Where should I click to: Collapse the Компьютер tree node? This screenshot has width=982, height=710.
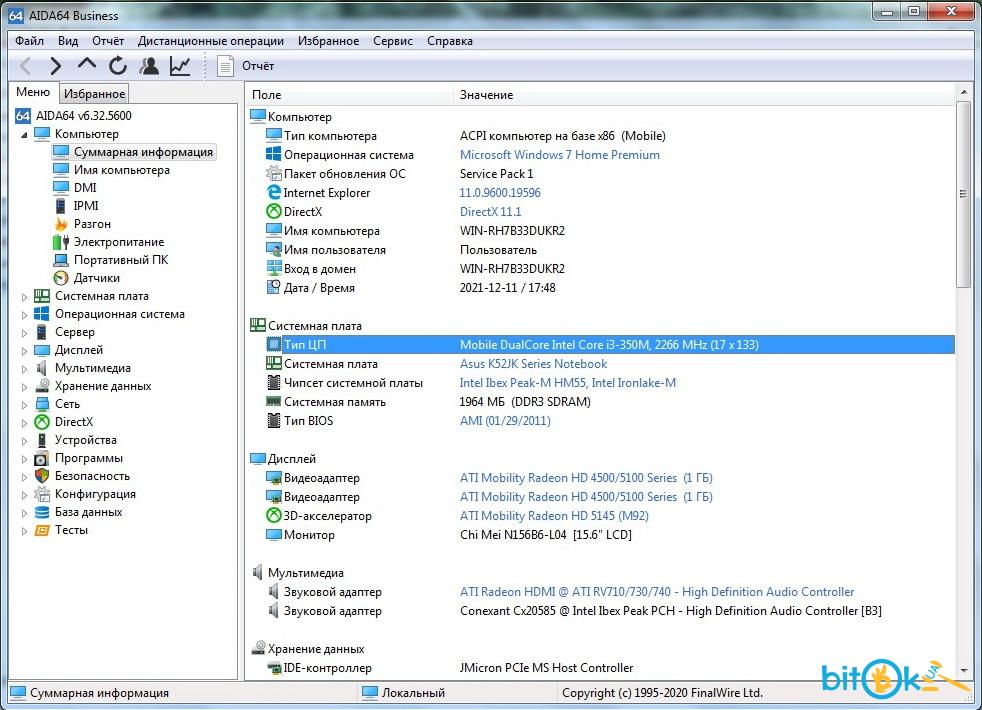(x=24, y=135)
